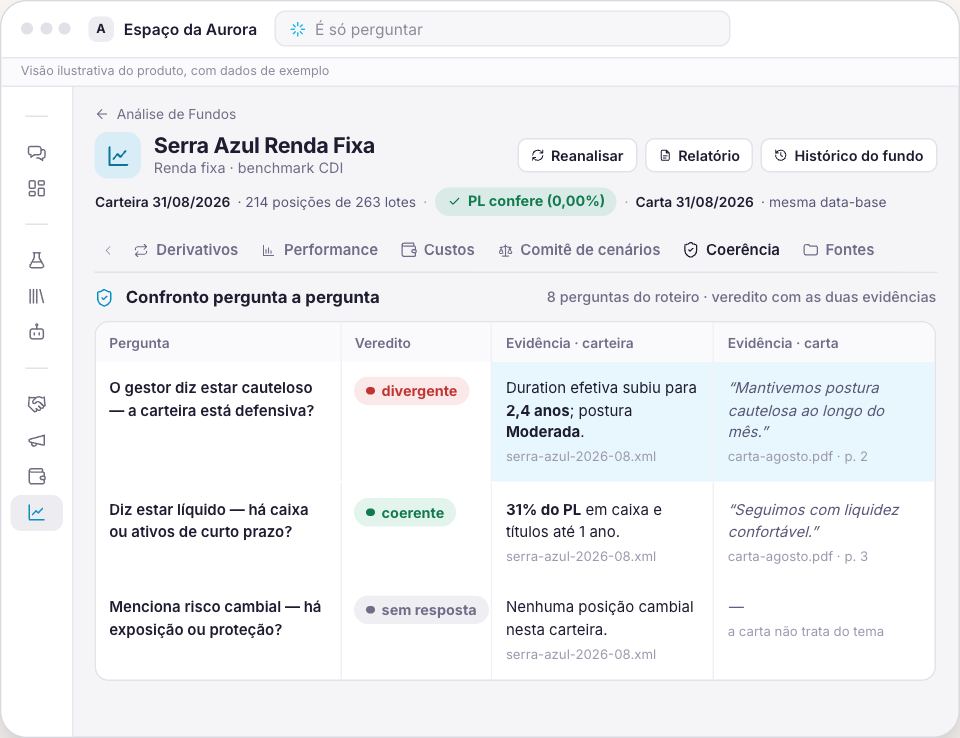This screenshot has width=960, height=738.
Task: Select the fund analysis chart sidebar icon
Action: (x=37, y=513)
